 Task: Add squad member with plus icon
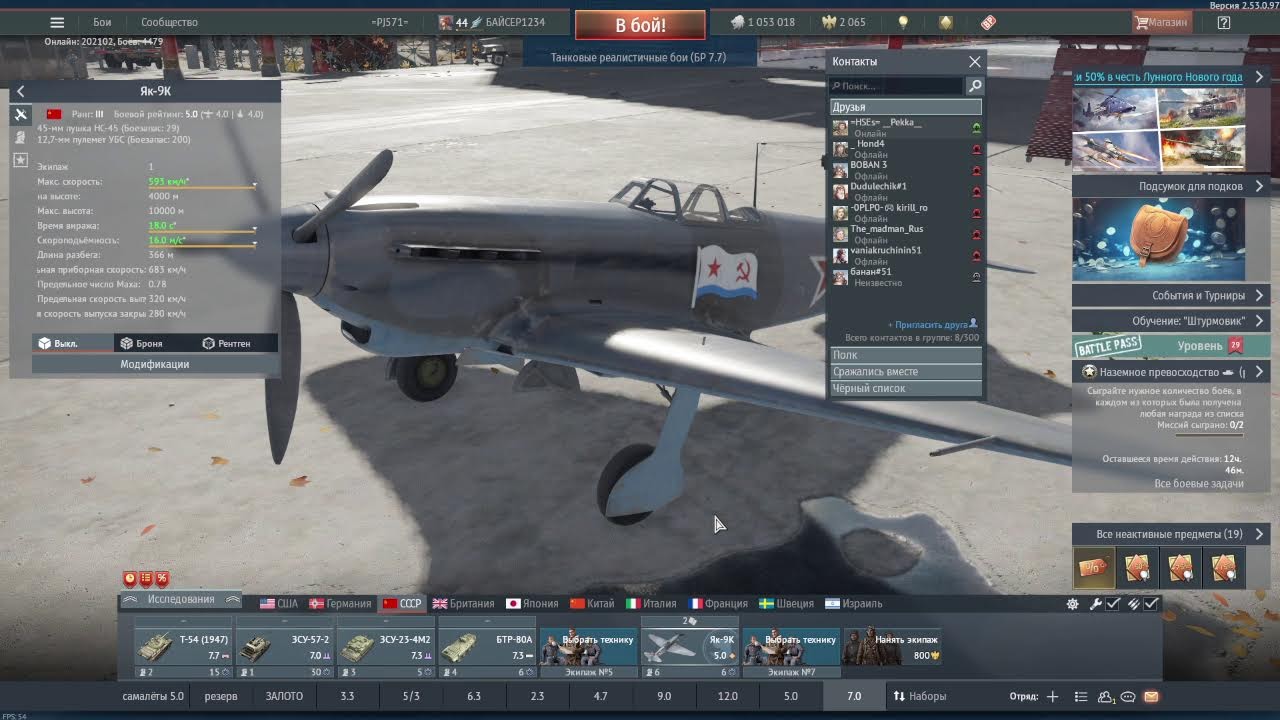tap(1052, 696)
